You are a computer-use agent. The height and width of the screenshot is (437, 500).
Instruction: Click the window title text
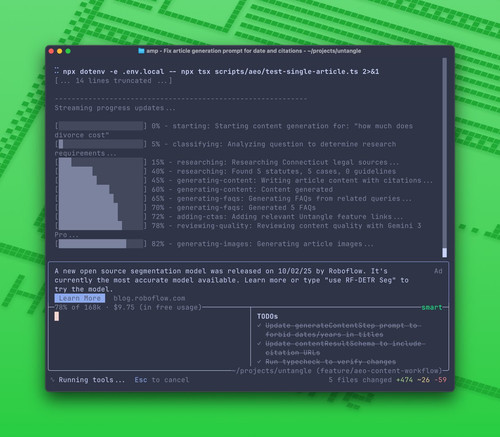(254, 51)
